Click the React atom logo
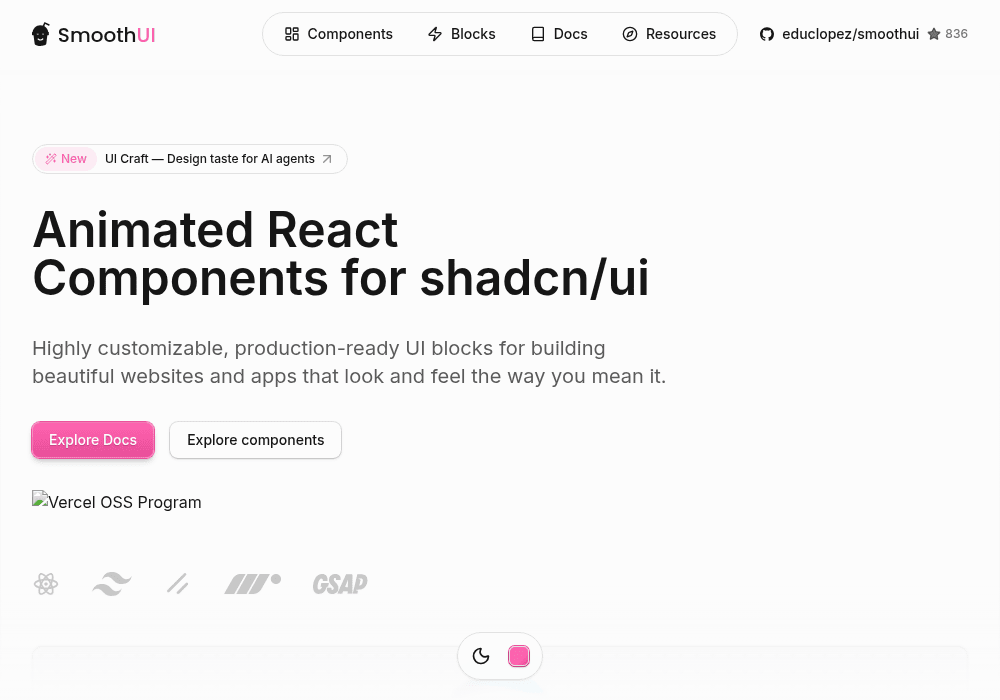Viewport: 1000px width, 700px height. point(46,584)
